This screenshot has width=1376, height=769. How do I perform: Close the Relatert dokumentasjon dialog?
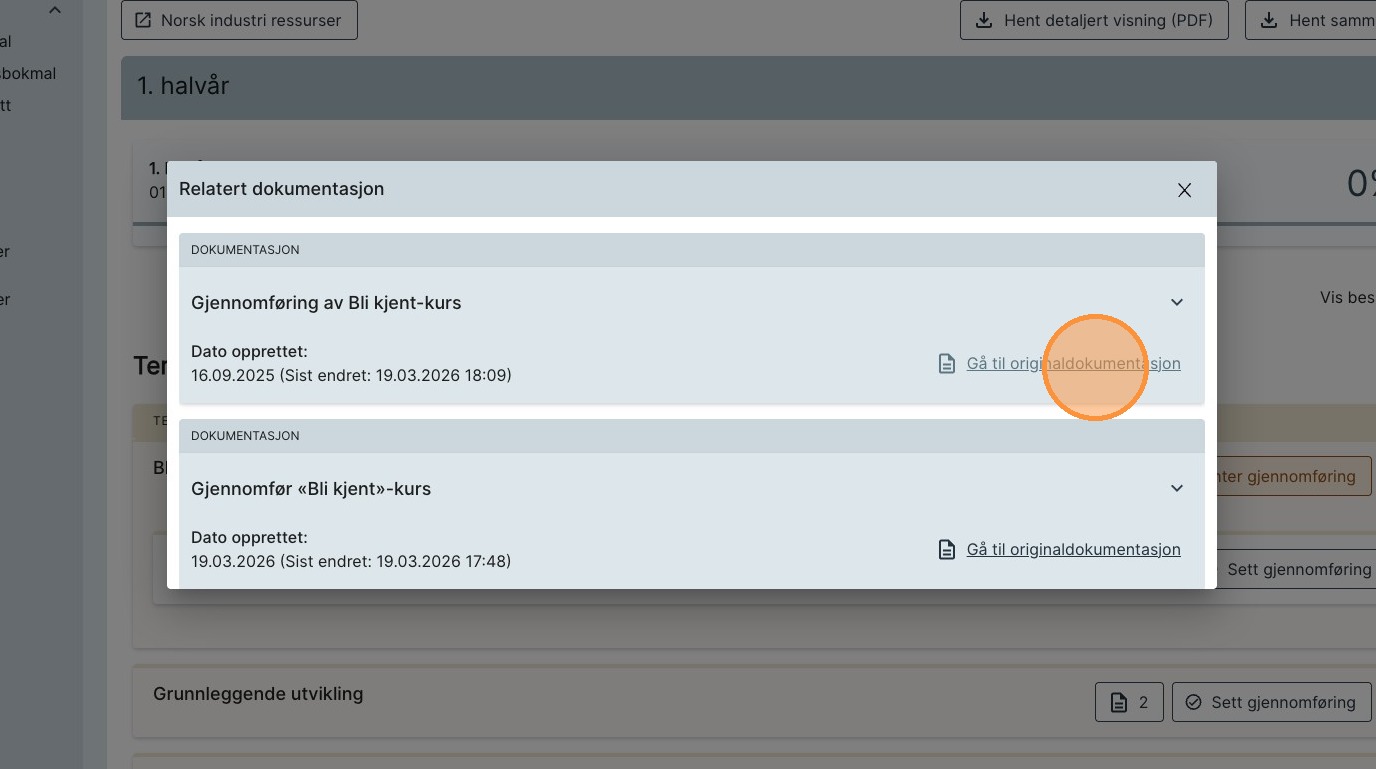[1184, 190]
